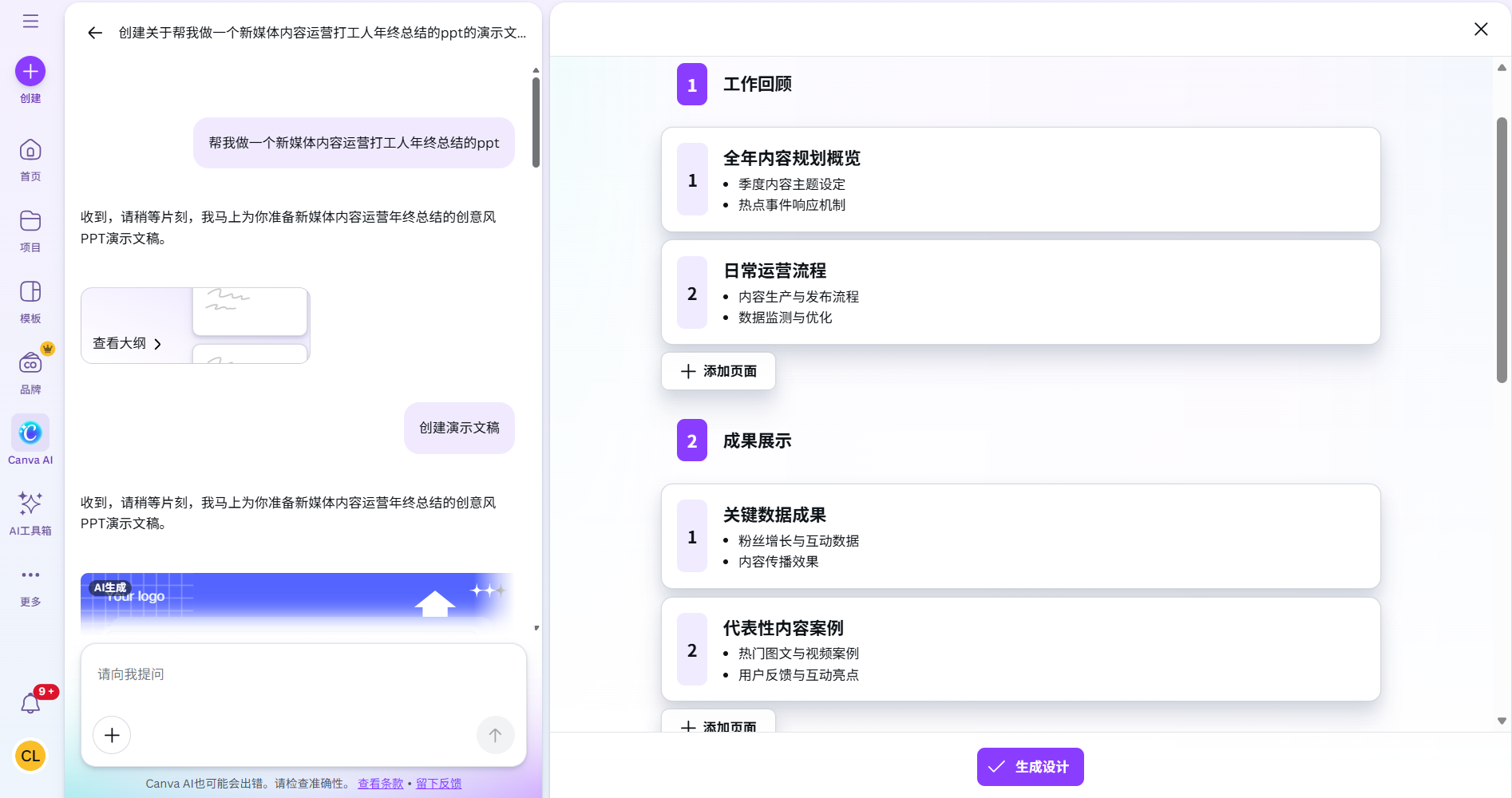Open the 品牌 brand kit icon
This screenshot has height=798, width=1512.
point(30,364)
